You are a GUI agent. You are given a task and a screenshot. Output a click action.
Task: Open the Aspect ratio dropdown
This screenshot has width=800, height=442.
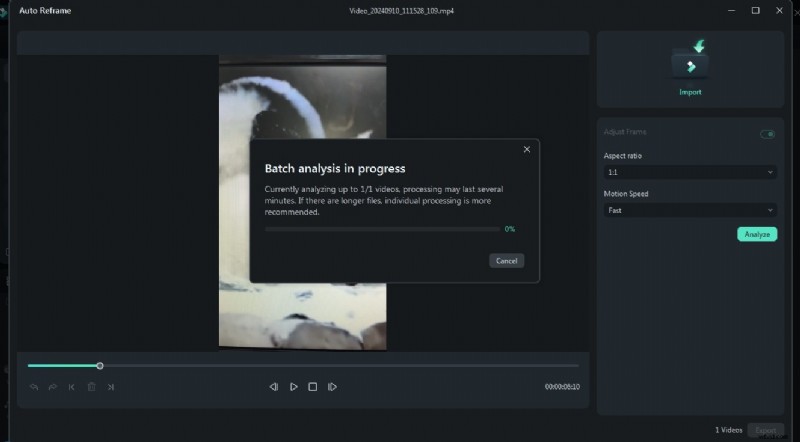[689, 172]
